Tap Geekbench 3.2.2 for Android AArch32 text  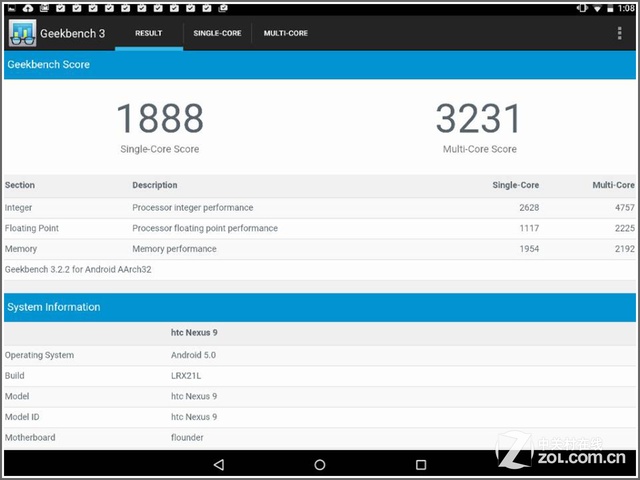pos(78,269)
